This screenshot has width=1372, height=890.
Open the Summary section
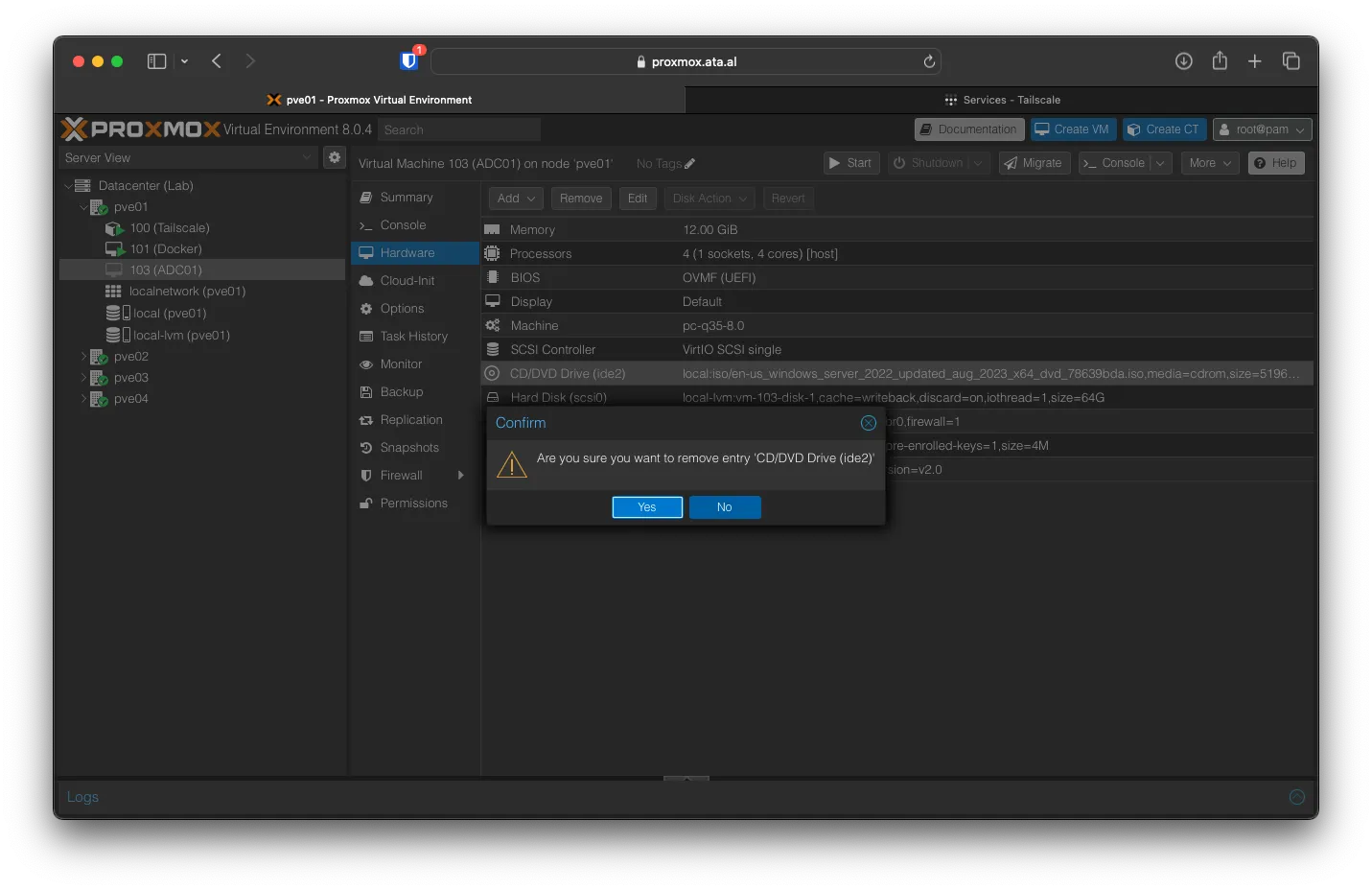(414, 198)
